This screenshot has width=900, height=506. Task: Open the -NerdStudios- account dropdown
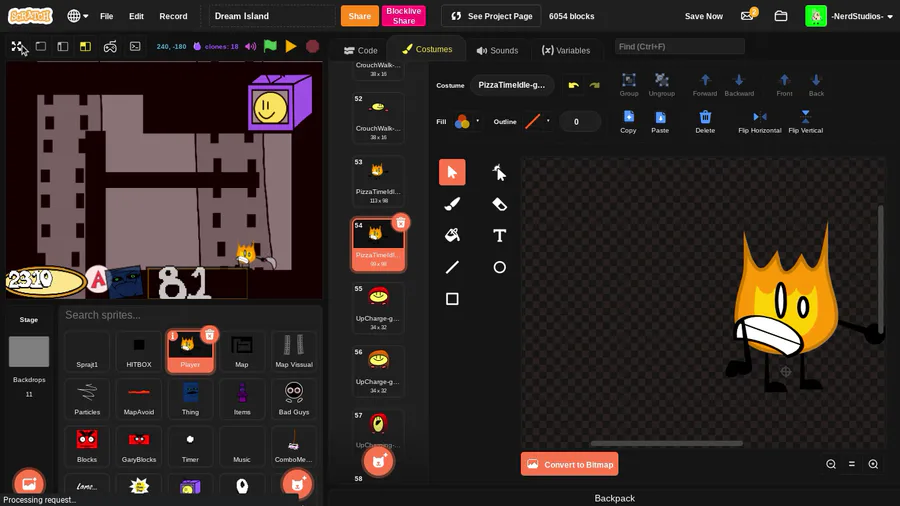pyautogui.click(x=849, y=16)
